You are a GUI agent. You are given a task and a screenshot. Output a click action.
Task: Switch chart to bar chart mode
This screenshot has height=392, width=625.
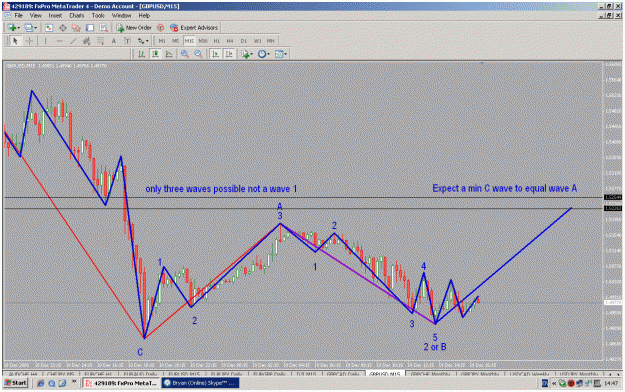tap(142, 54)
